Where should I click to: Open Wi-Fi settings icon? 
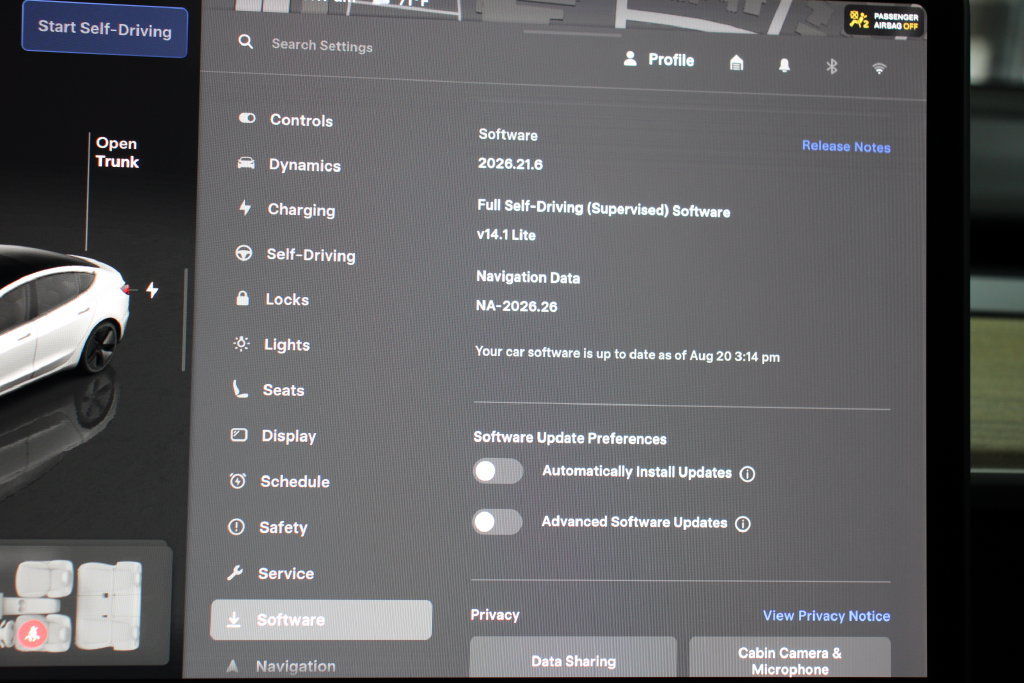point(880,68)
